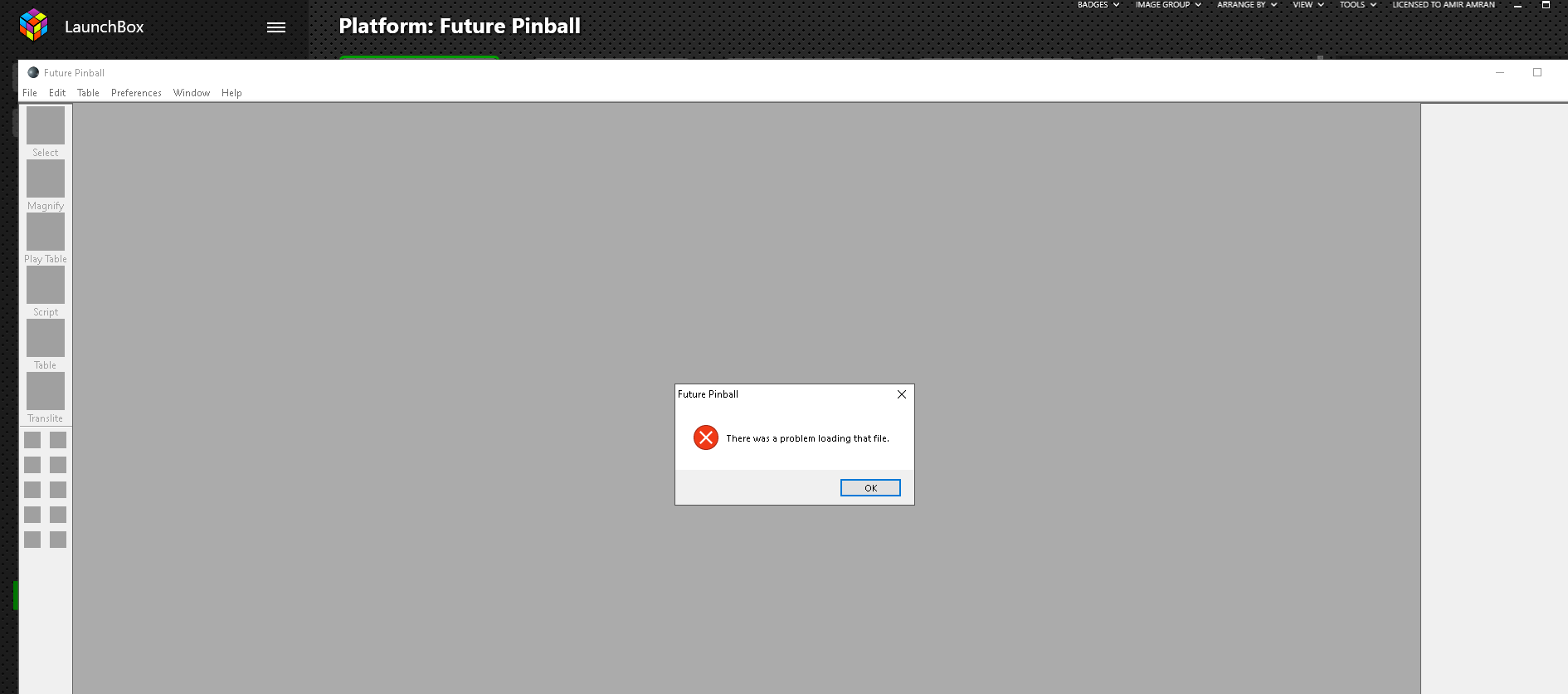The height and width of the screenshot is (694, 1568).
Task: Open the File menu
Action: 30,93
